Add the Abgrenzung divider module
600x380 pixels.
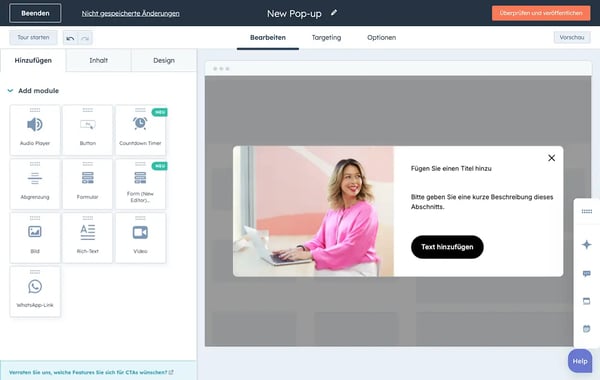(35, 184)
